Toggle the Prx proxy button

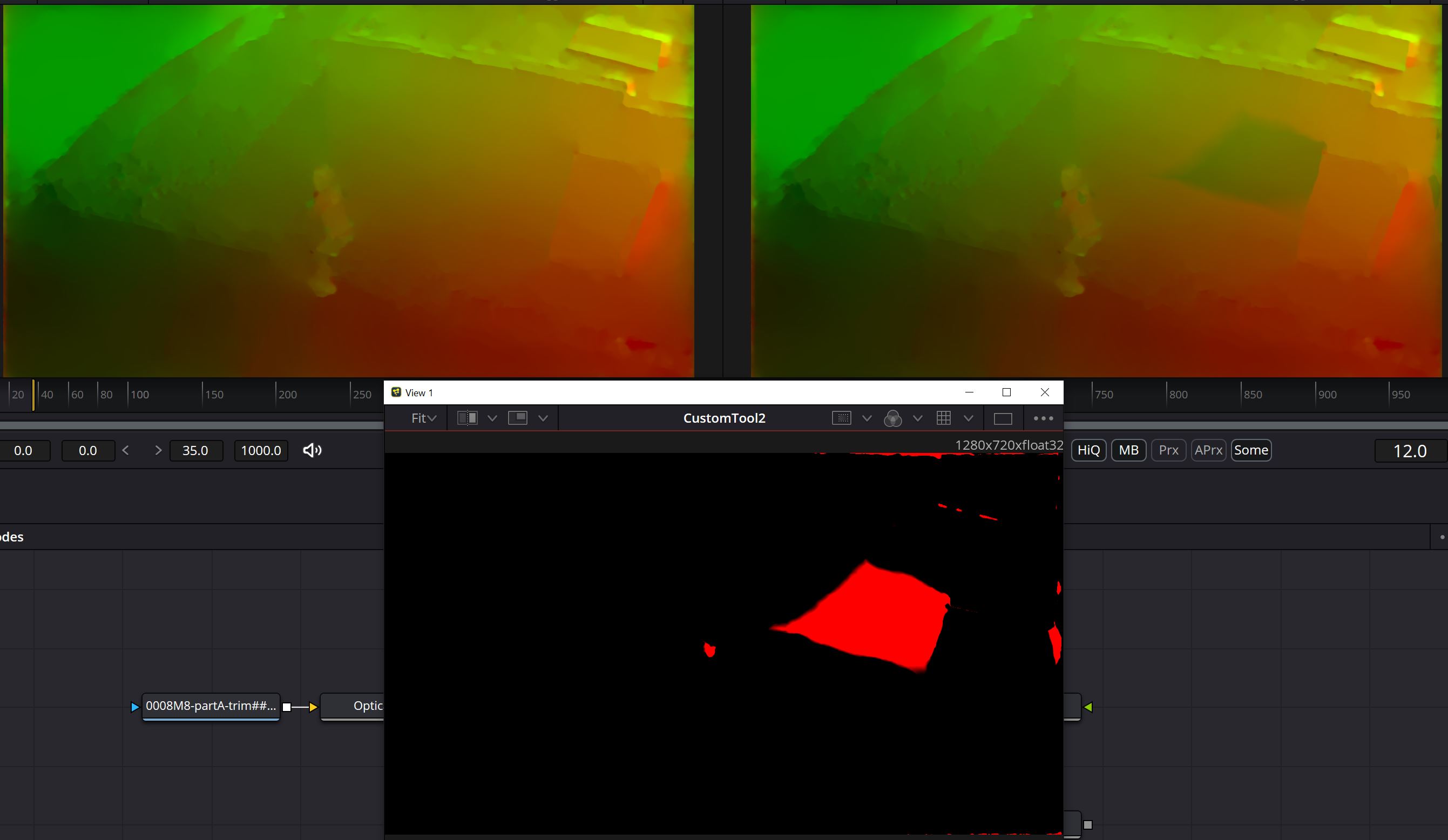(x=1169, y=450)
